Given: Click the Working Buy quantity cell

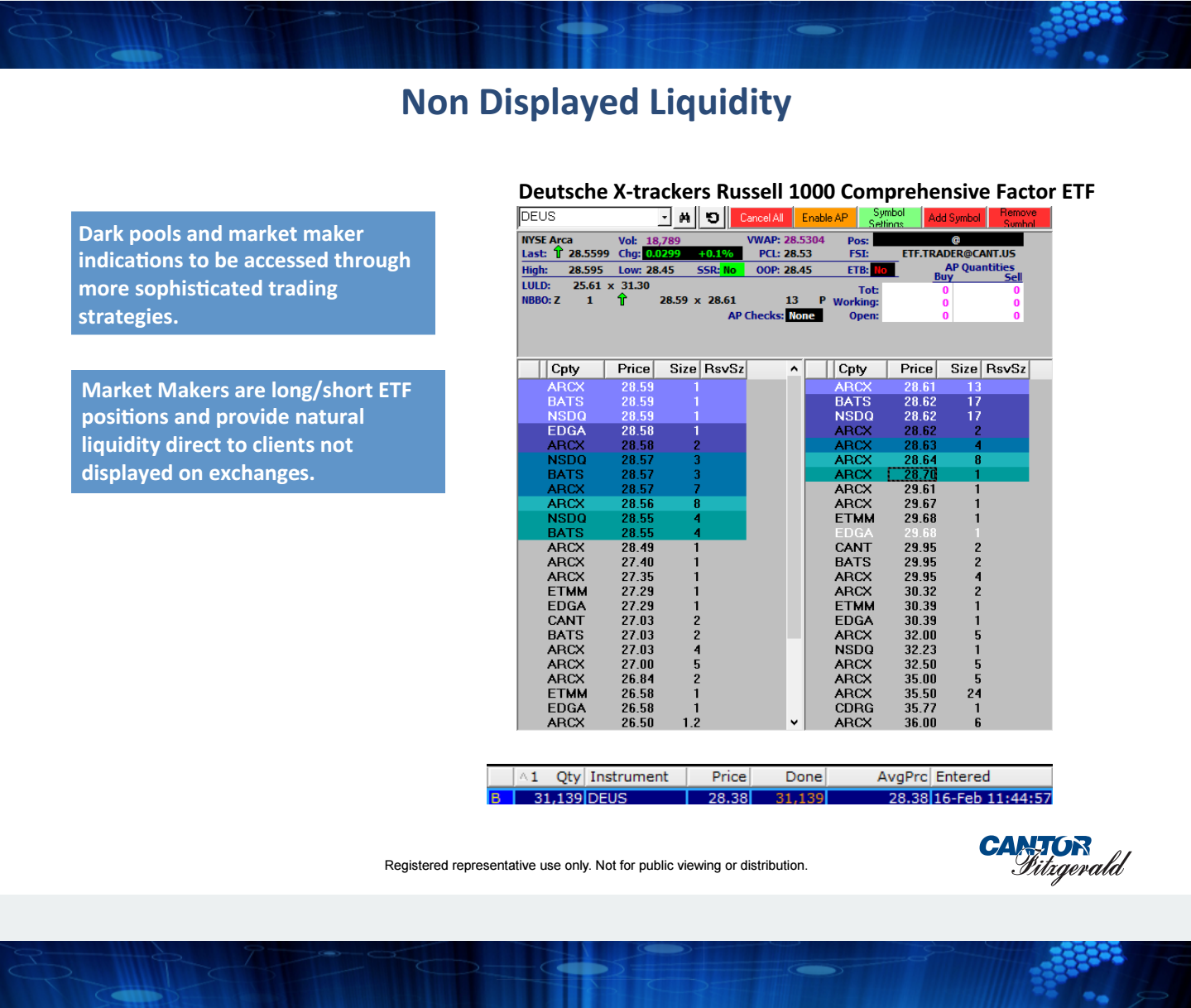Looking at the screenshot, I should [x=917, y=303].
